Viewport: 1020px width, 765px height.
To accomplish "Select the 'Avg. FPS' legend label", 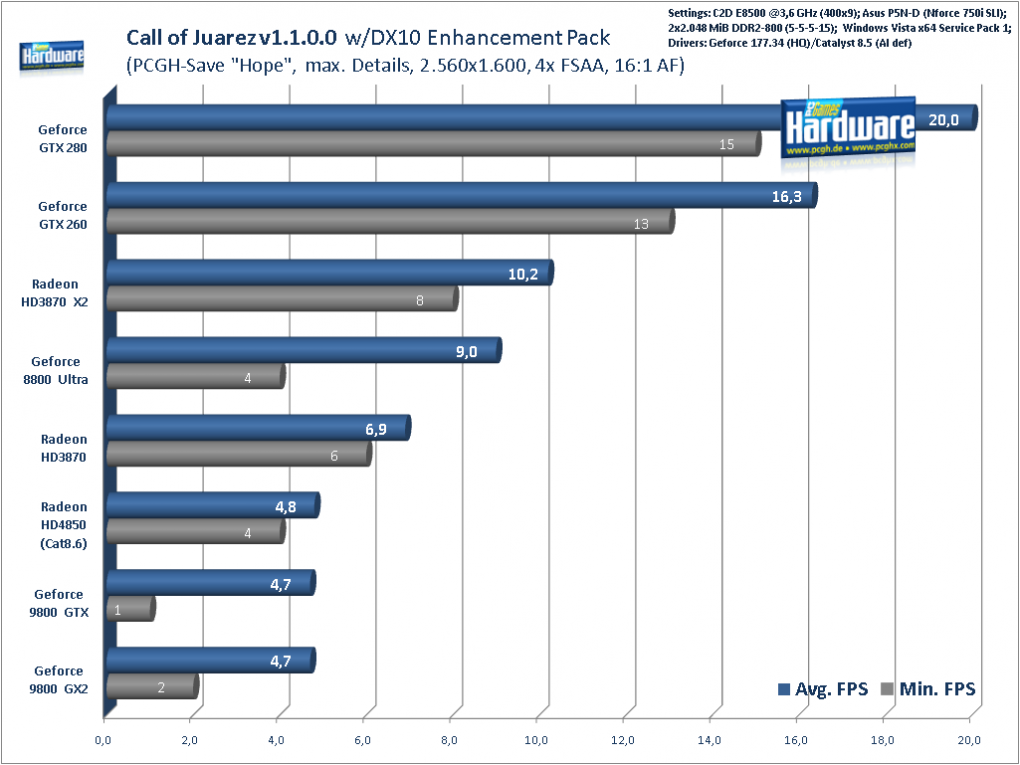I will click(x=831, y=690).
